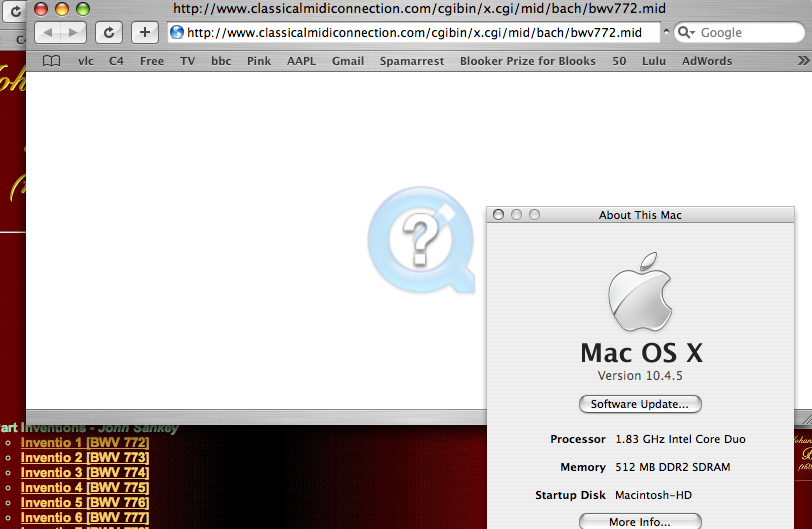Click the Safari back arrow button
This screenshot has width=812, height=529.
(x=48, y=33)
